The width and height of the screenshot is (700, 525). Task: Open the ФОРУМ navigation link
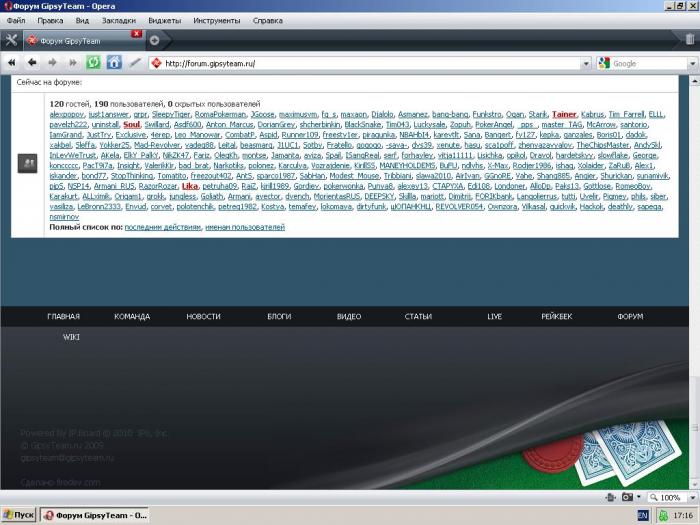click(x=630, y=317)
